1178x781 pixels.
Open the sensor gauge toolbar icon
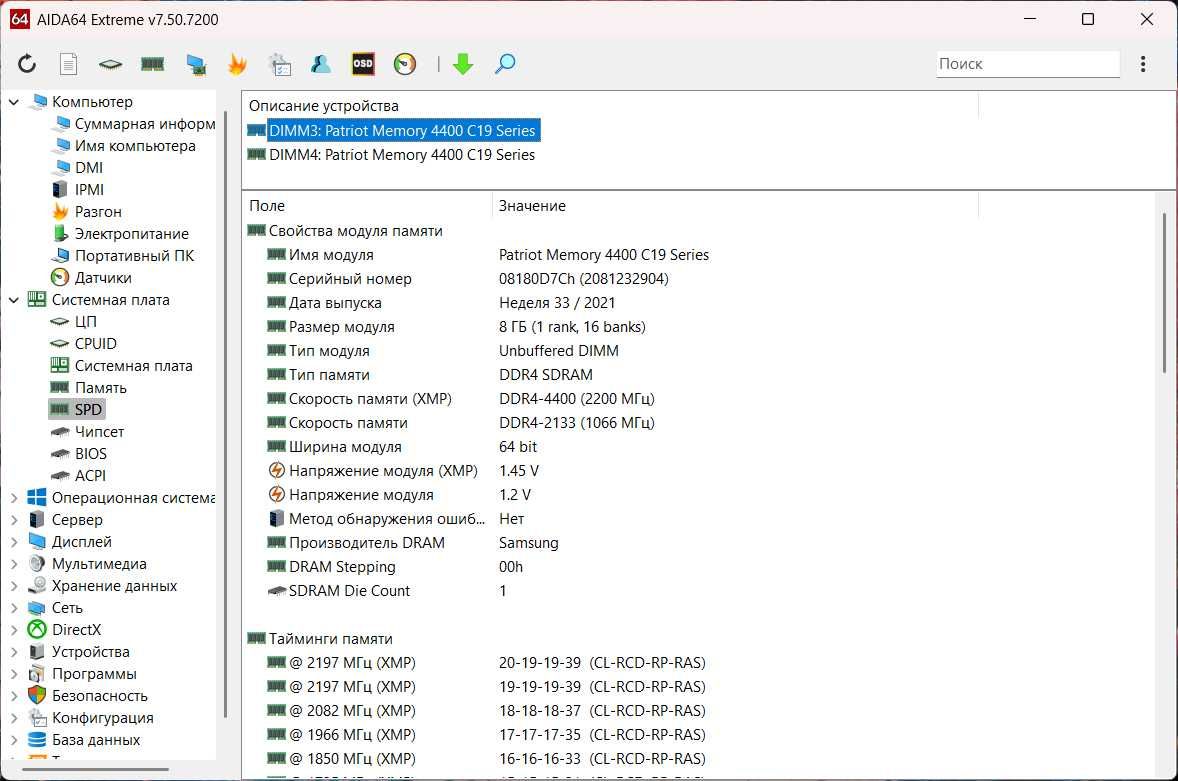[x=404, y=64]
